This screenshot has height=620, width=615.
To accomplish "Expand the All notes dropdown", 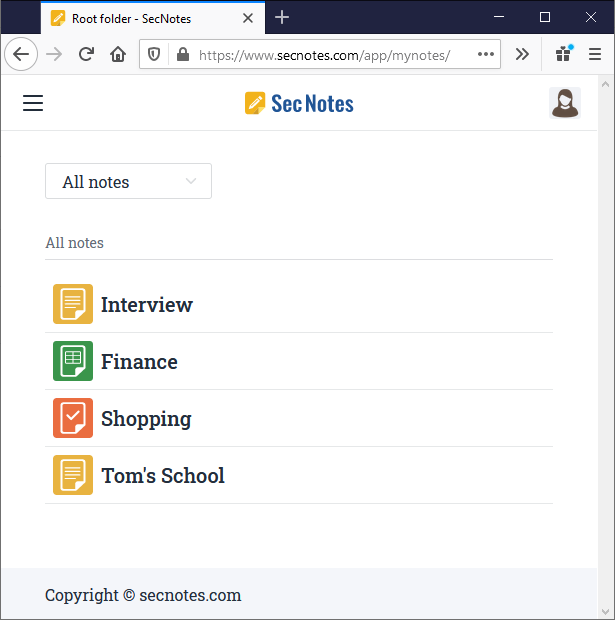I will pyautogui.click(x=128, y=181).
